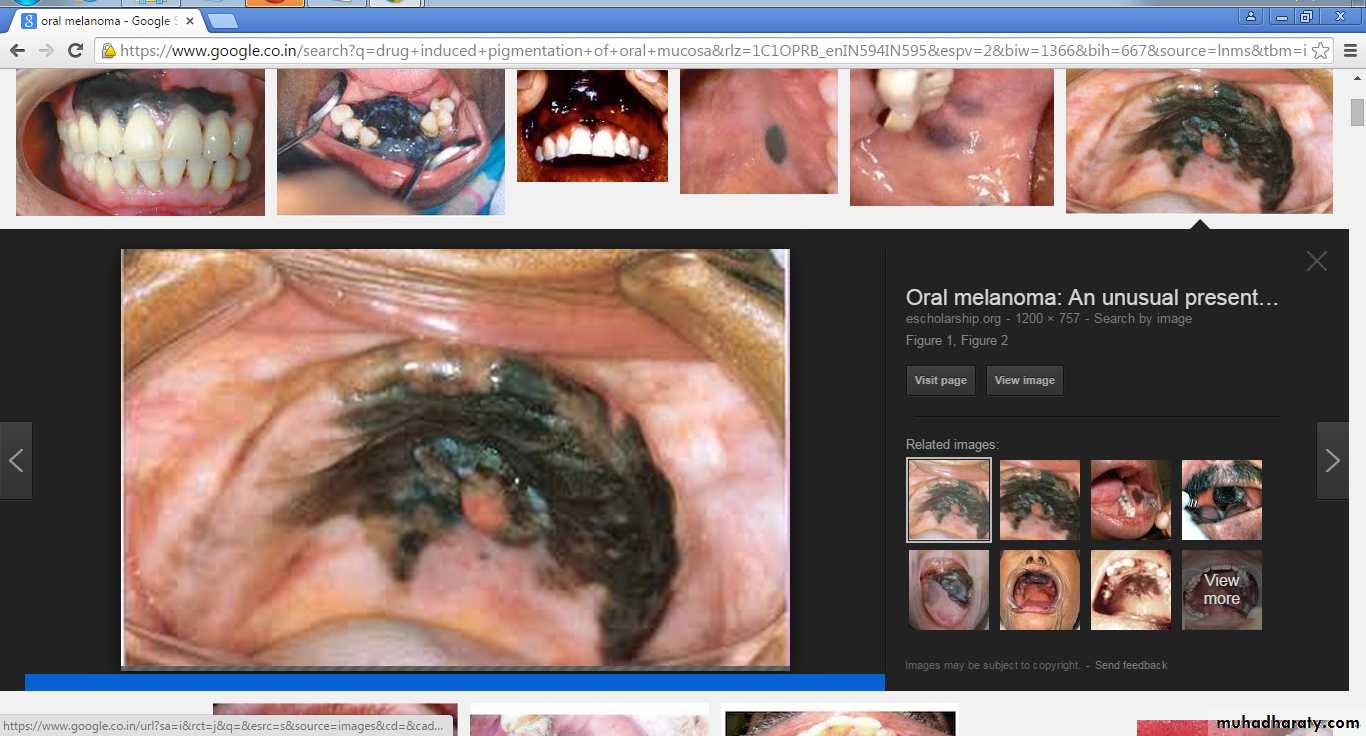Open Chrome menu hamburger icon

pyautogui.click(x=1349, y=50)
